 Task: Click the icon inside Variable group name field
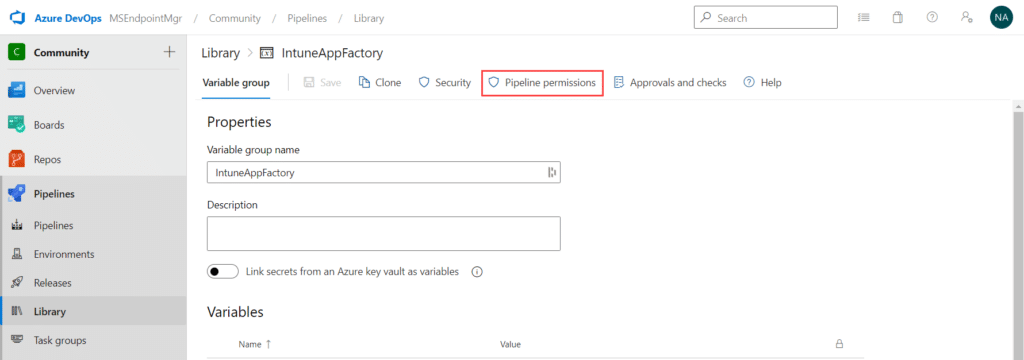coord(552,172)
